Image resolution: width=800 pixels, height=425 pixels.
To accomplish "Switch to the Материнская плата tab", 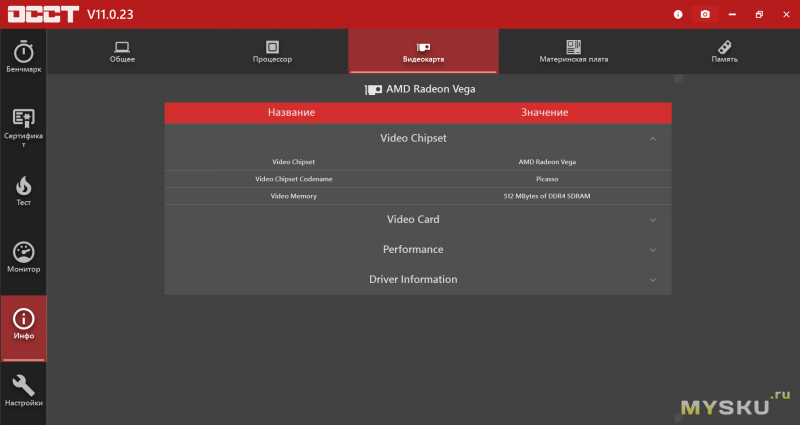I will (573, 52).
